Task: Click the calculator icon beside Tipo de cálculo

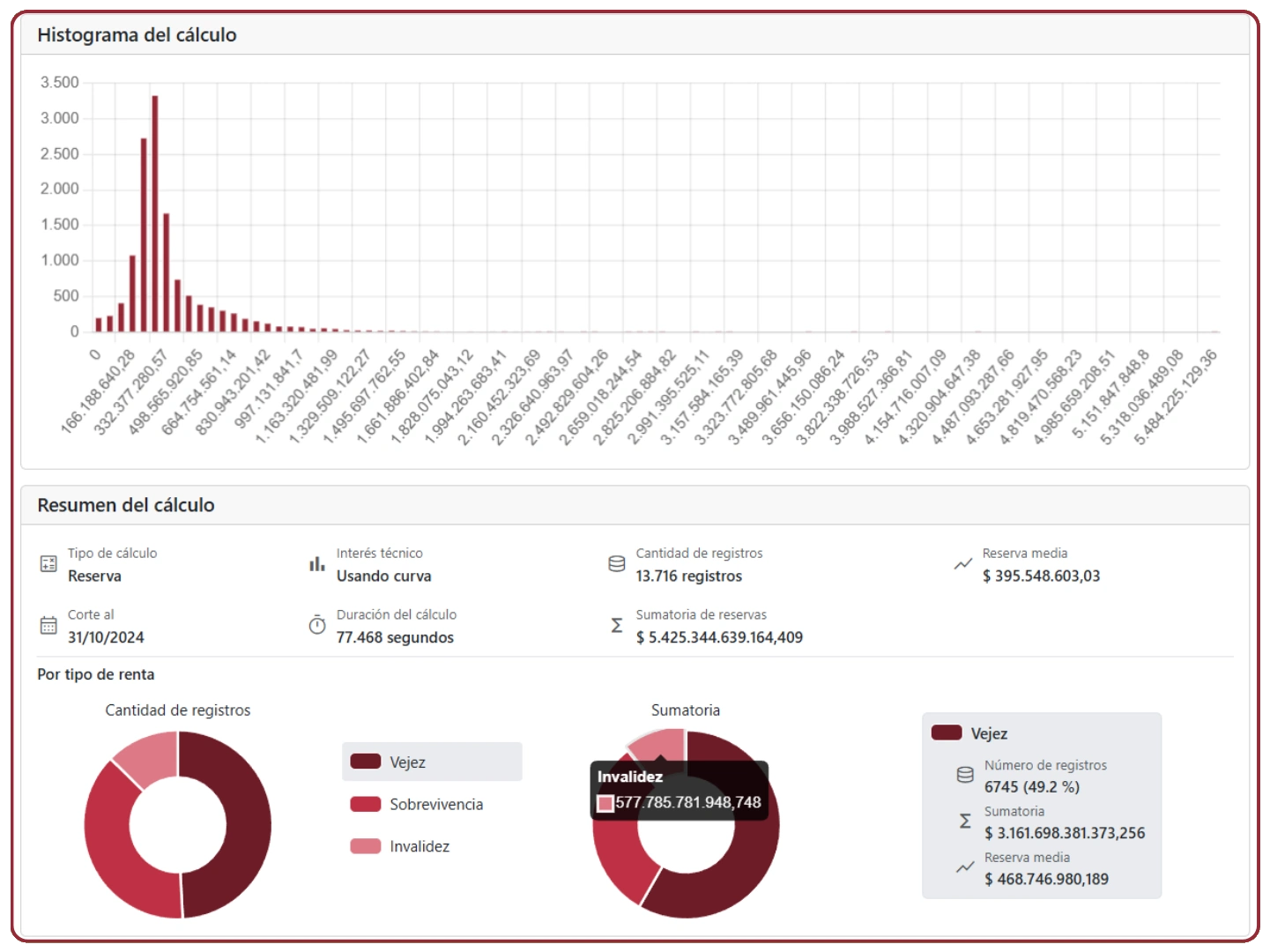Action: click(x=48, y=564)
